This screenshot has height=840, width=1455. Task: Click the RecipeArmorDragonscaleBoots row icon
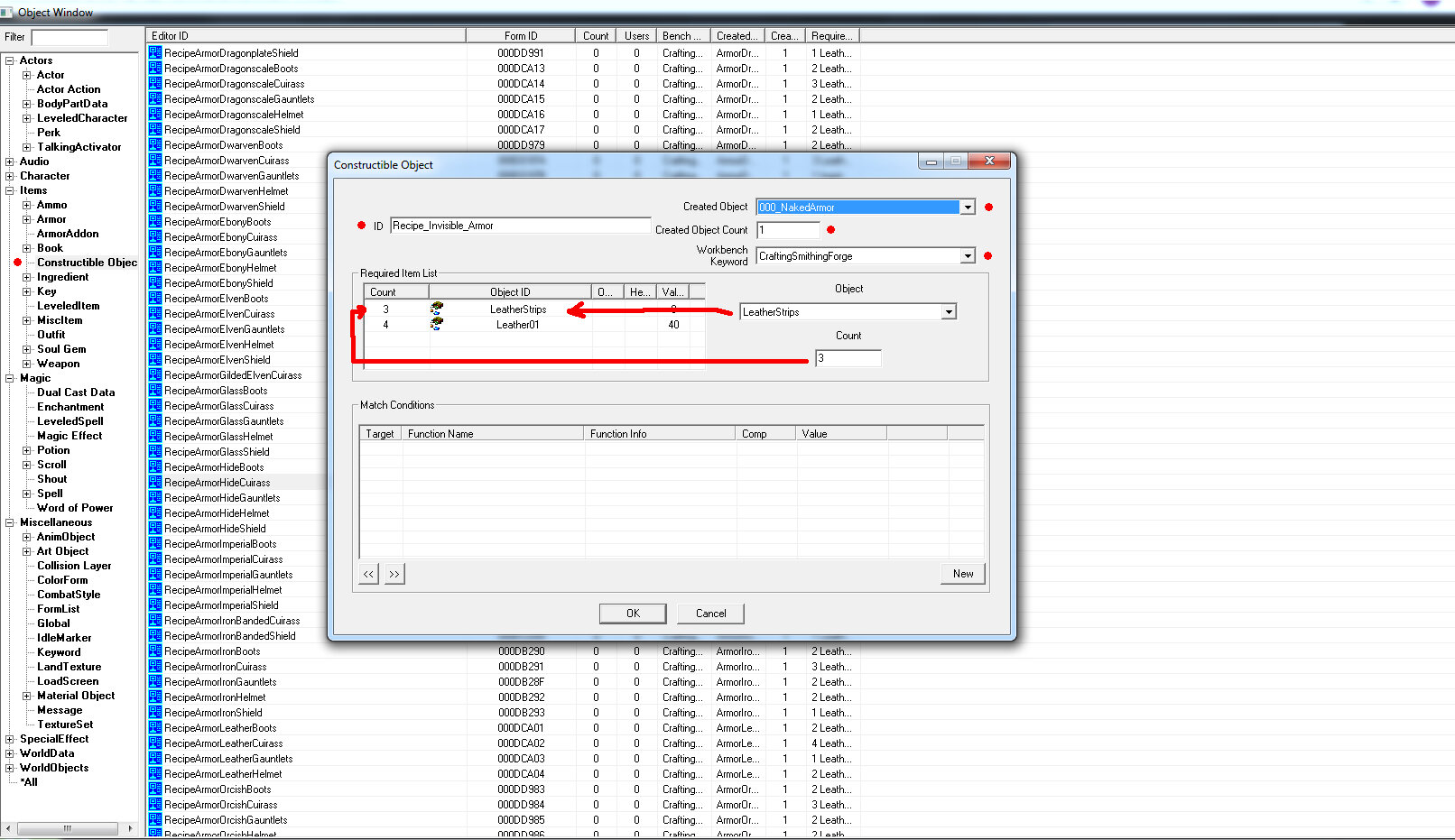tap(155, 69)
